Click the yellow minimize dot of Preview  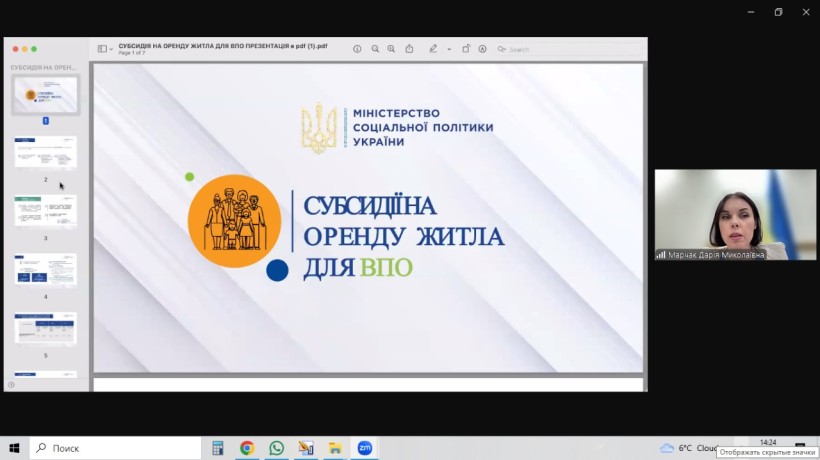pyautogui.click(x=25, y=49)
